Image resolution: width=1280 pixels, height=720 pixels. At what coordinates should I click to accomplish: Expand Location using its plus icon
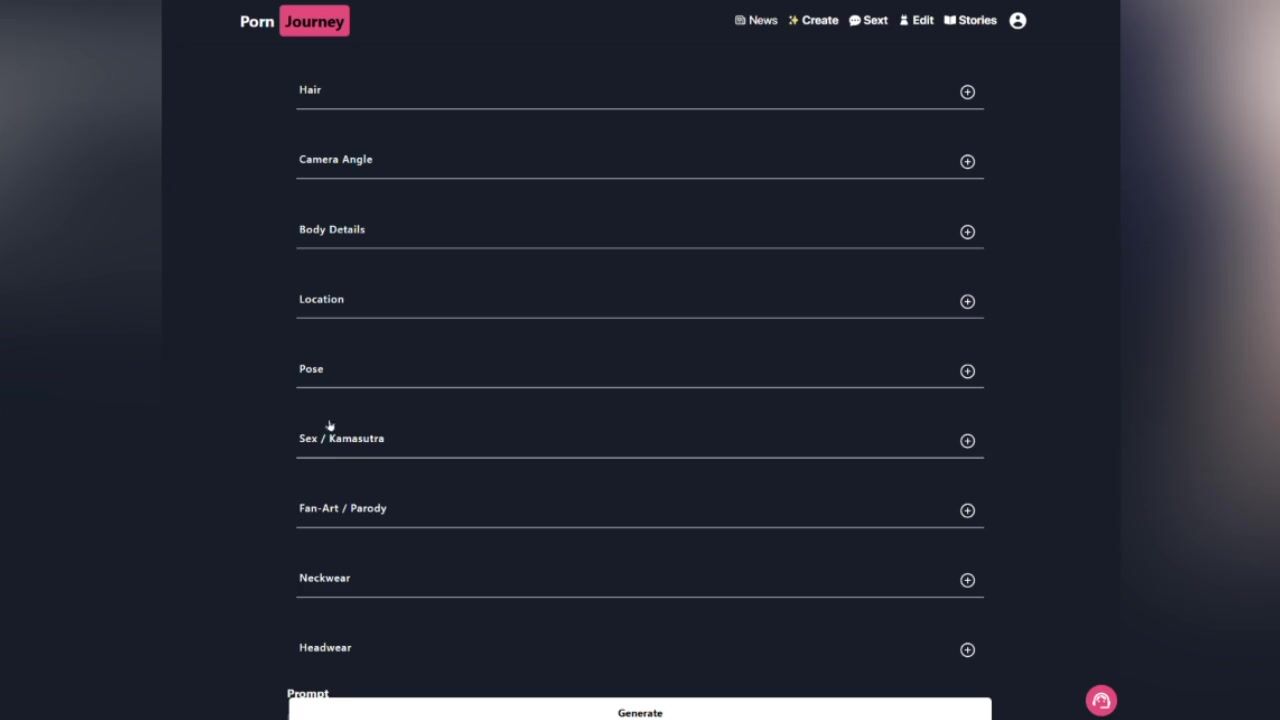967,302
